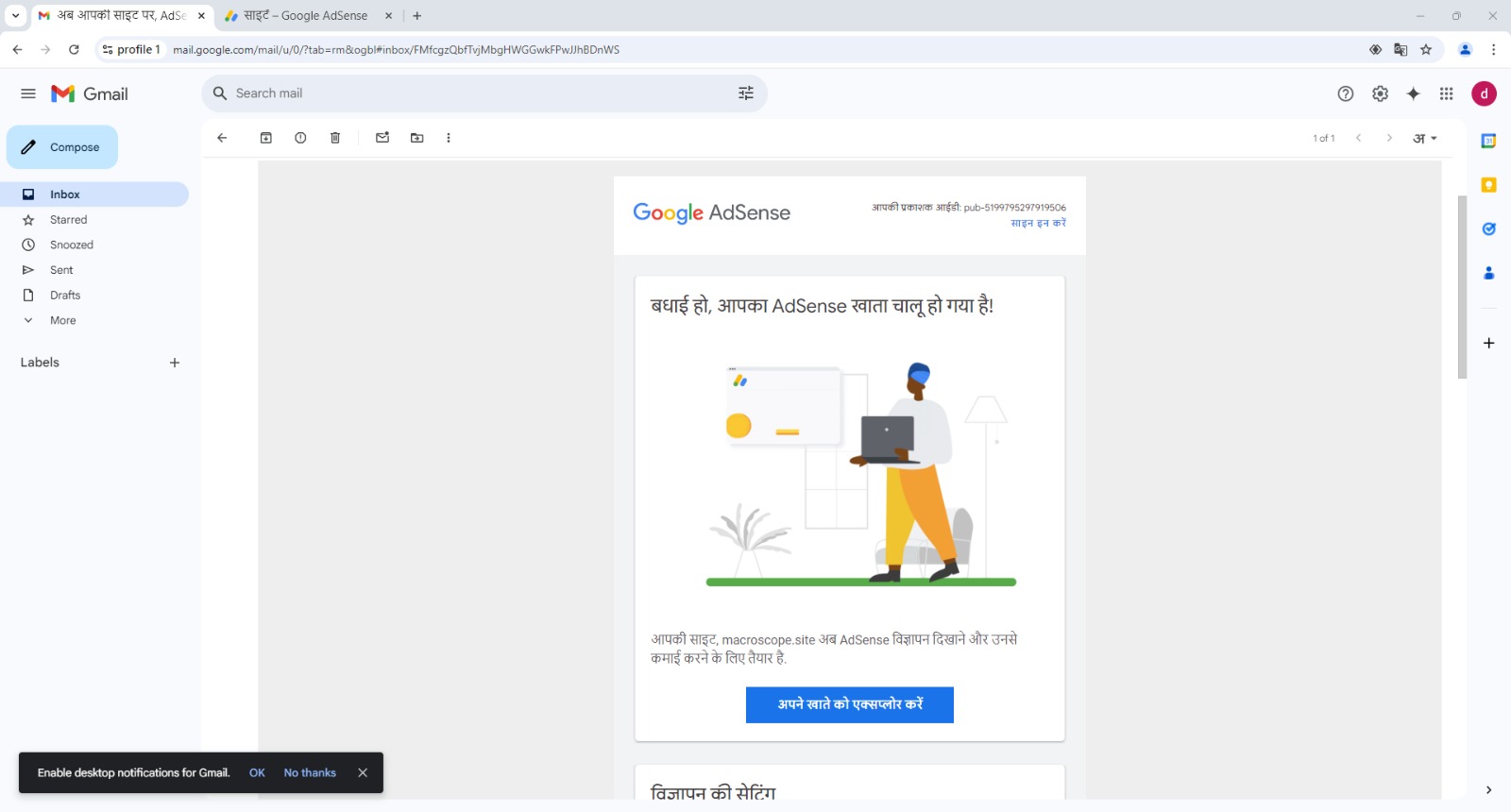Viewport: 1511px width, 812px height.
Task: Open Gmail settings gear
Action: (1381, 93)
